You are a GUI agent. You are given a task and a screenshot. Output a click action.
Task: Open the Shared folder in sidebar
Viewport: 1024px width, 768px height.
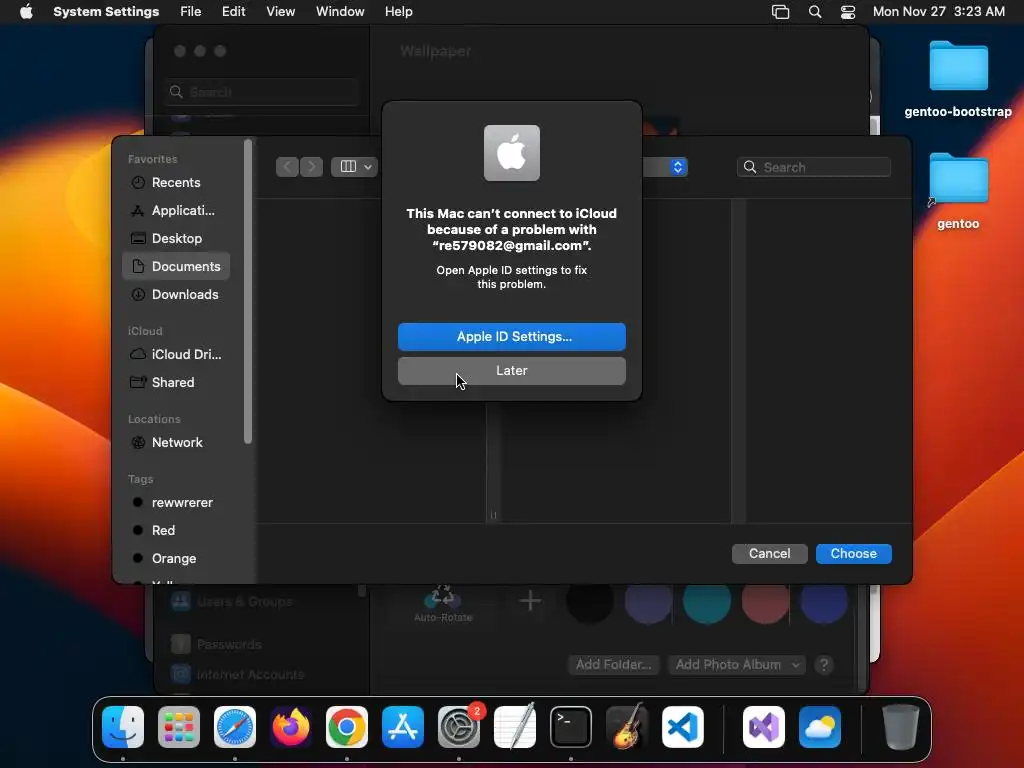(x=176, y=383)
